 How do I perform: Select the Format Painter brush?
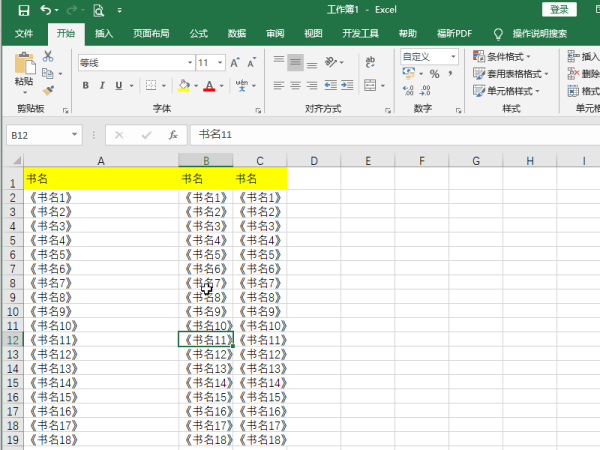[48, 90]
